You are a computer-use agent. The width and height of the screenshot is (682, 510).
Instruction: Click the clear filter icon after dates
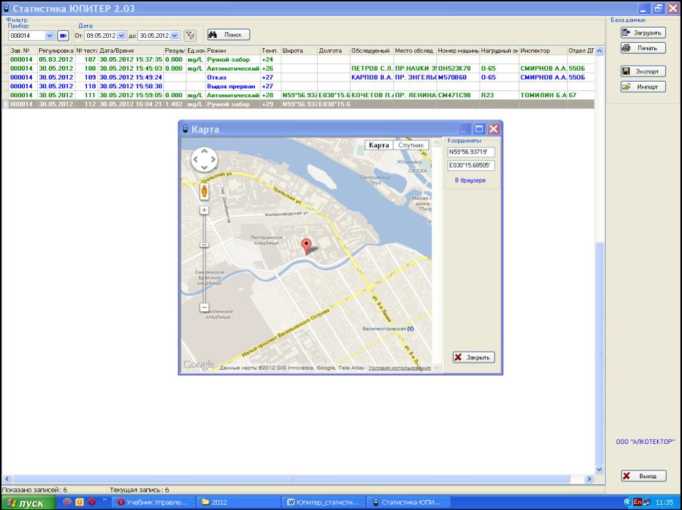(190, 36)
